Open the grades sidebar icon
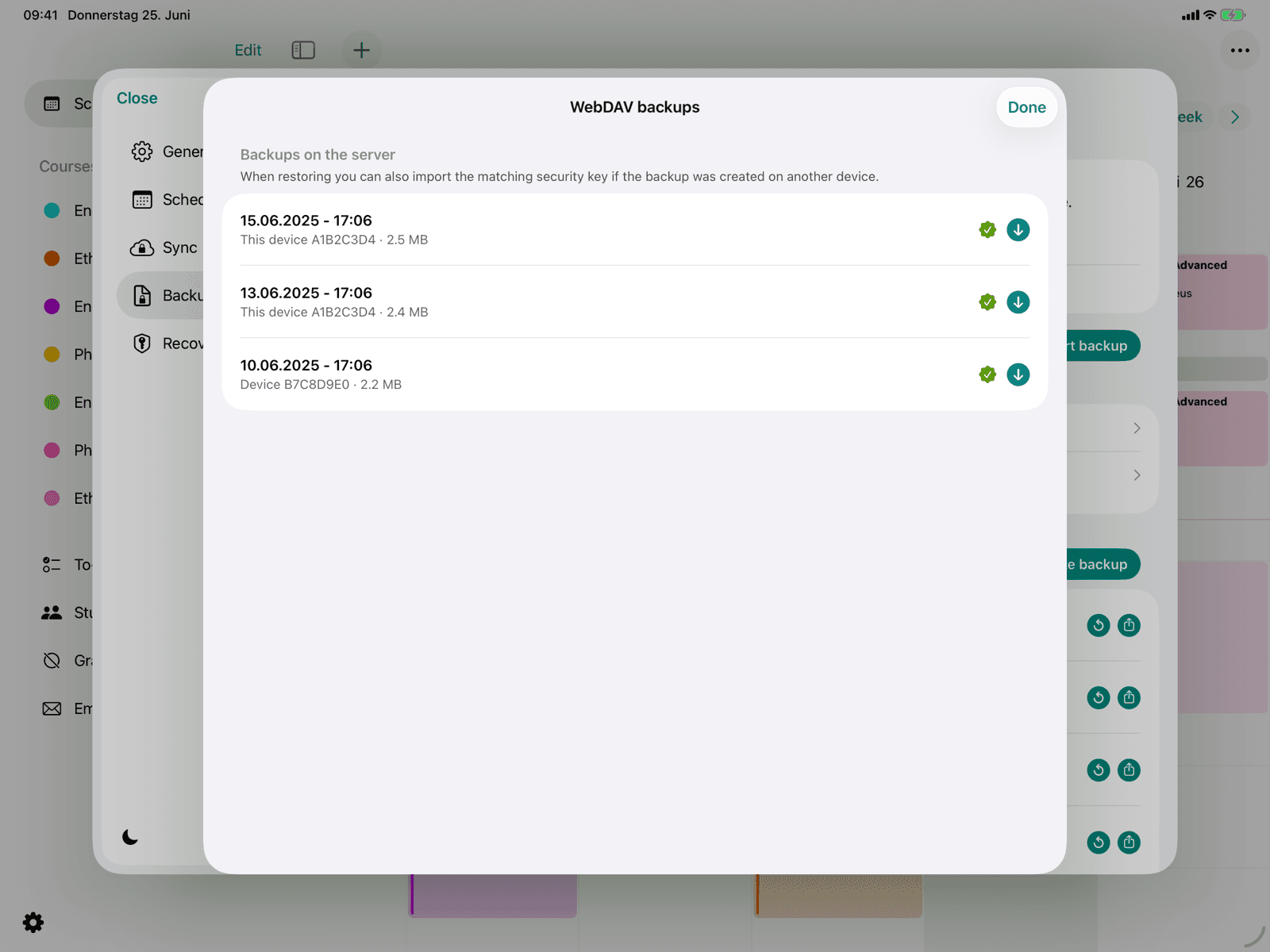The image size is (1270, 952). pos(52,661)
